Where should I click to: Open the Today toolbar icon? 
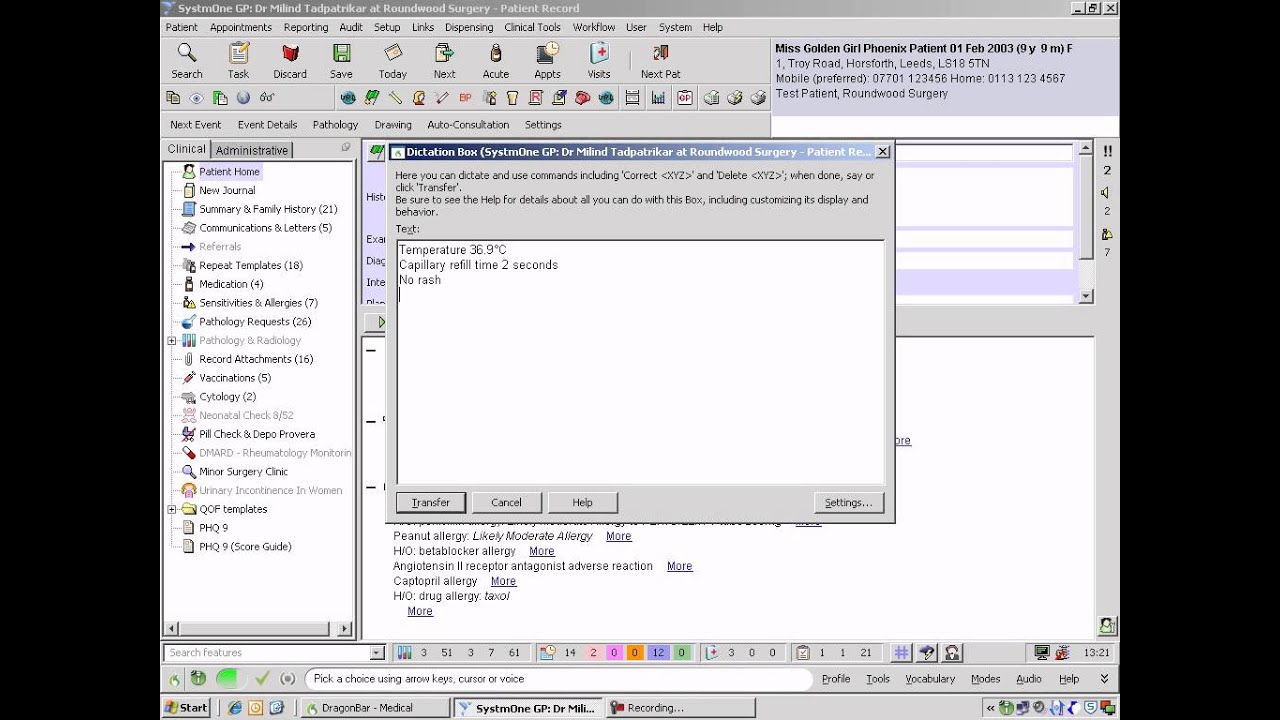tap(393, 61)
